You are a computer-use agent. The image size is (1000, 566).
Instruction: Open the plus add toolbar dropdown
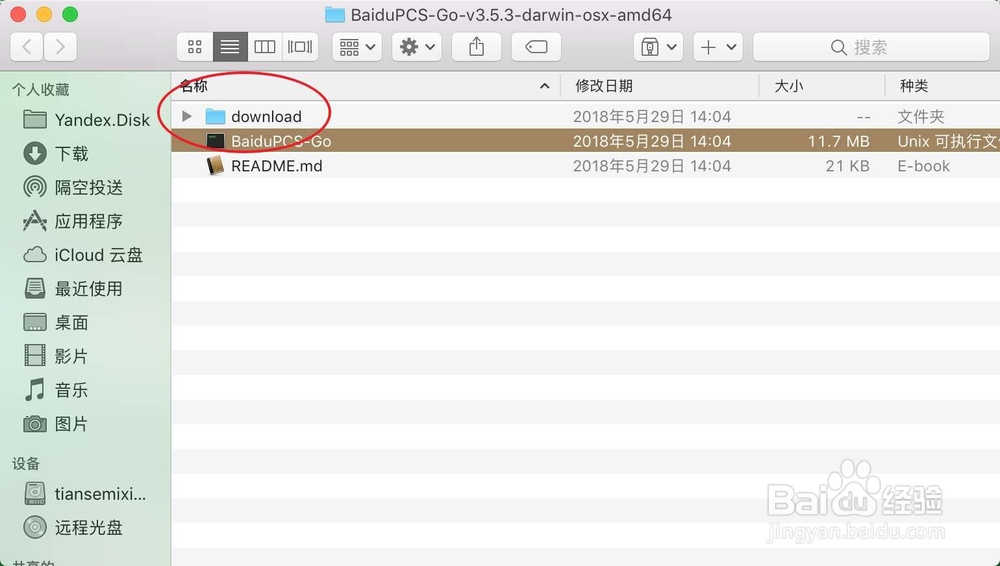coord(718,47)
